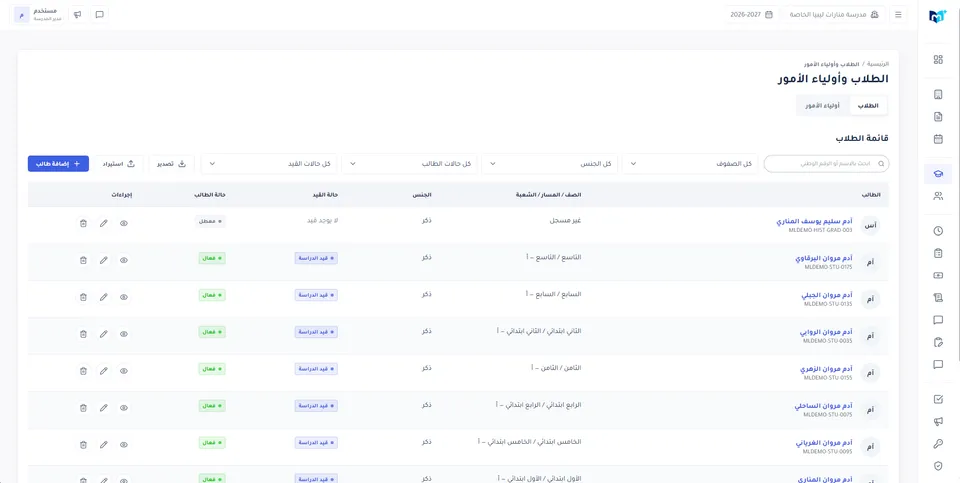
Task: Click the receipt scroll icon in sidebar
Action: tap(938, 298)
